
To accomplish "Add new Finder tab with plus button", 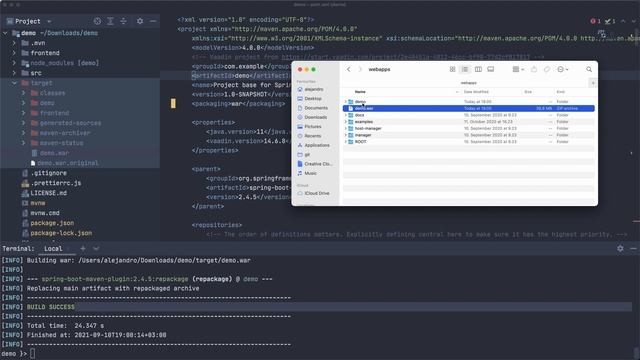I will point(593,83).
